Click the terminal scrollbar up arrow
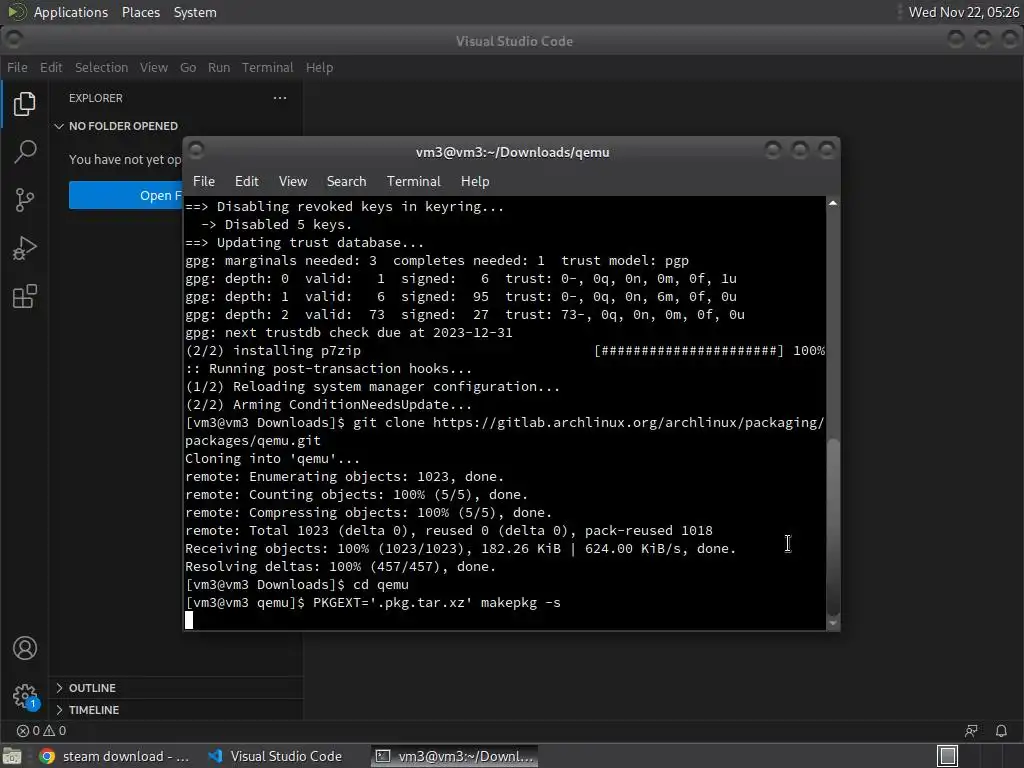This screenshot has width=1024, height=768. click(833, 204)
